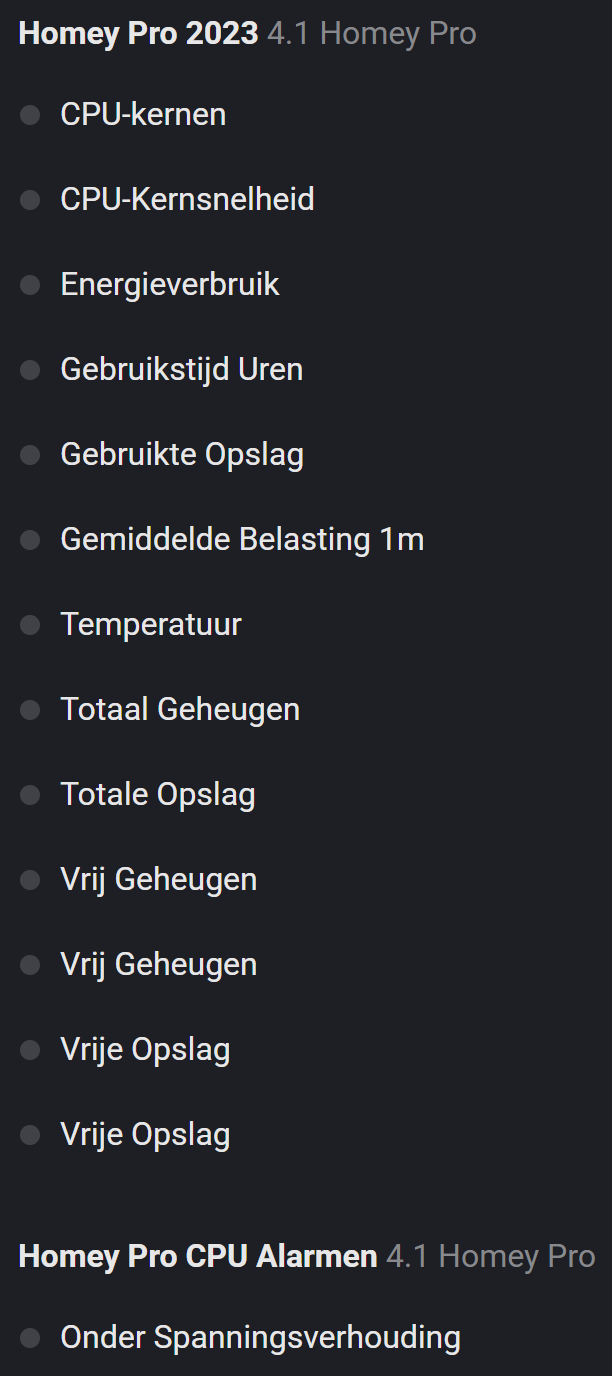Choose the CPU-Kernsnelheid capability label
Image resolution: width=612 pixels, height=1376 pixels.
pos(187,200)
